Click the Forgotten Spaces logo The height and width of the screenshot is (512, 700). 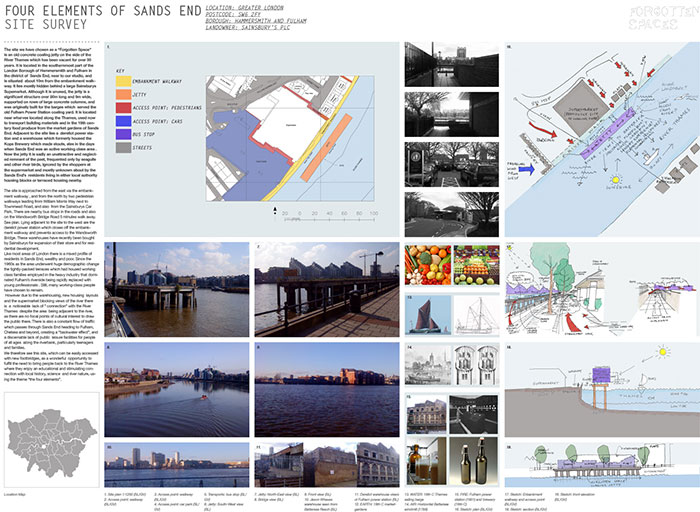pyautogui.click(x=663, y=18)
